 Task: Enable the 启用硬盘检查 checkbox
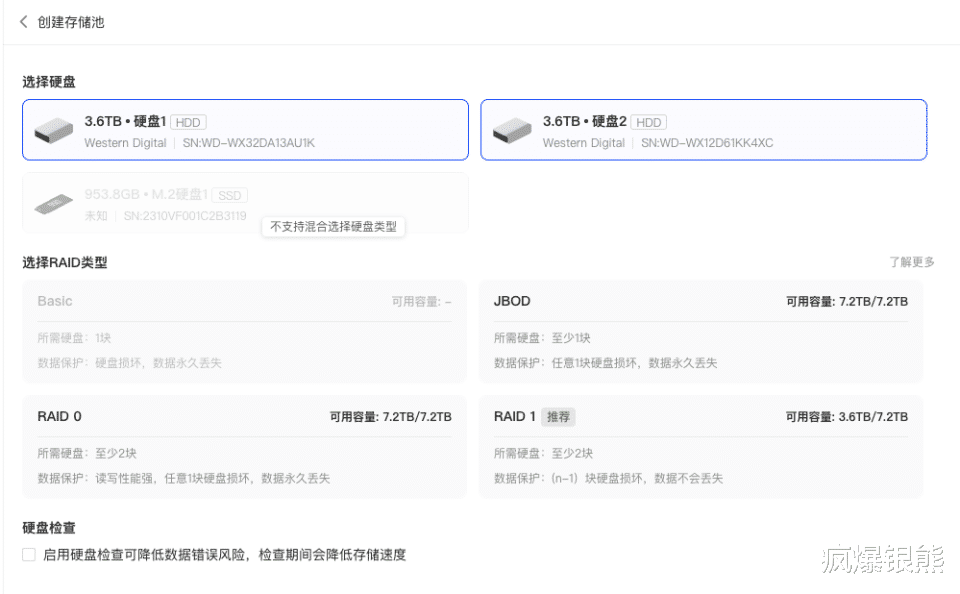[x=29, y=555]
